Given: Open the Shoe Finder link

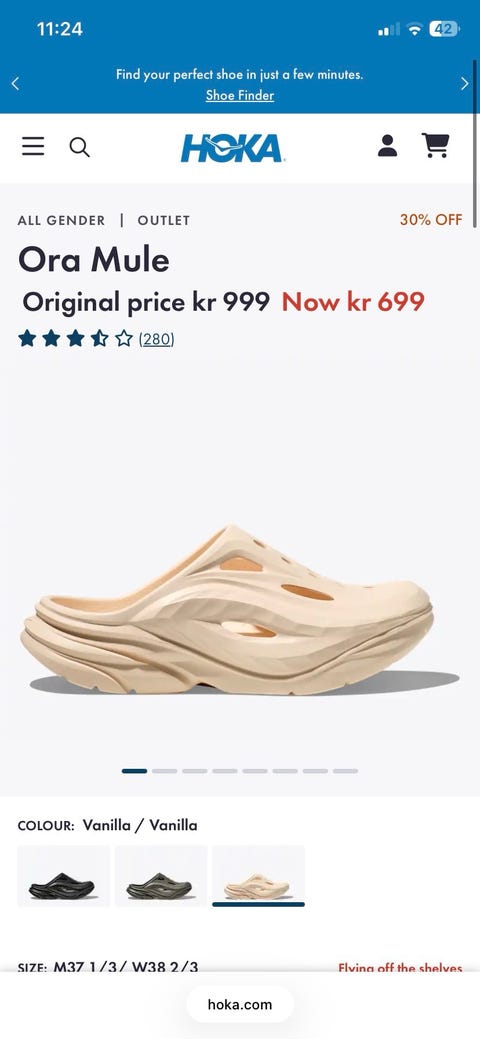Looking at the screenshot, I should pos(239,95).
